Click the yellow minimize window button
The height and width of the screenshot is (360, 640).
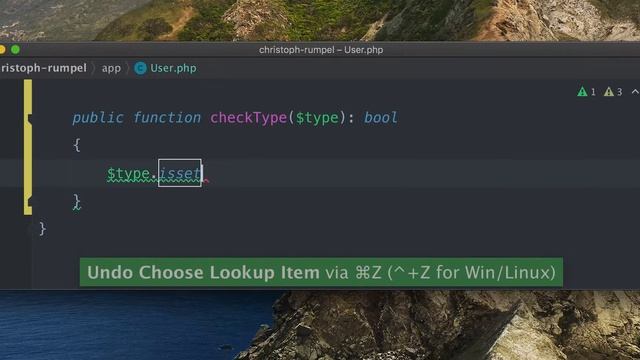[2, 50]
